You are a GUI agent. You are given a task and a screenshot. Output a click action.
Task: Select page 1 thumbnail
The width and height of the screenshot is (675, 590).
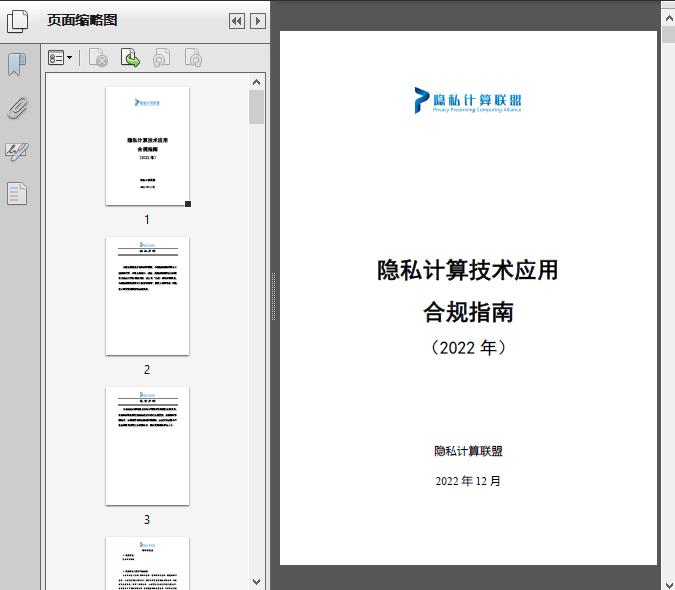[147, 146]
